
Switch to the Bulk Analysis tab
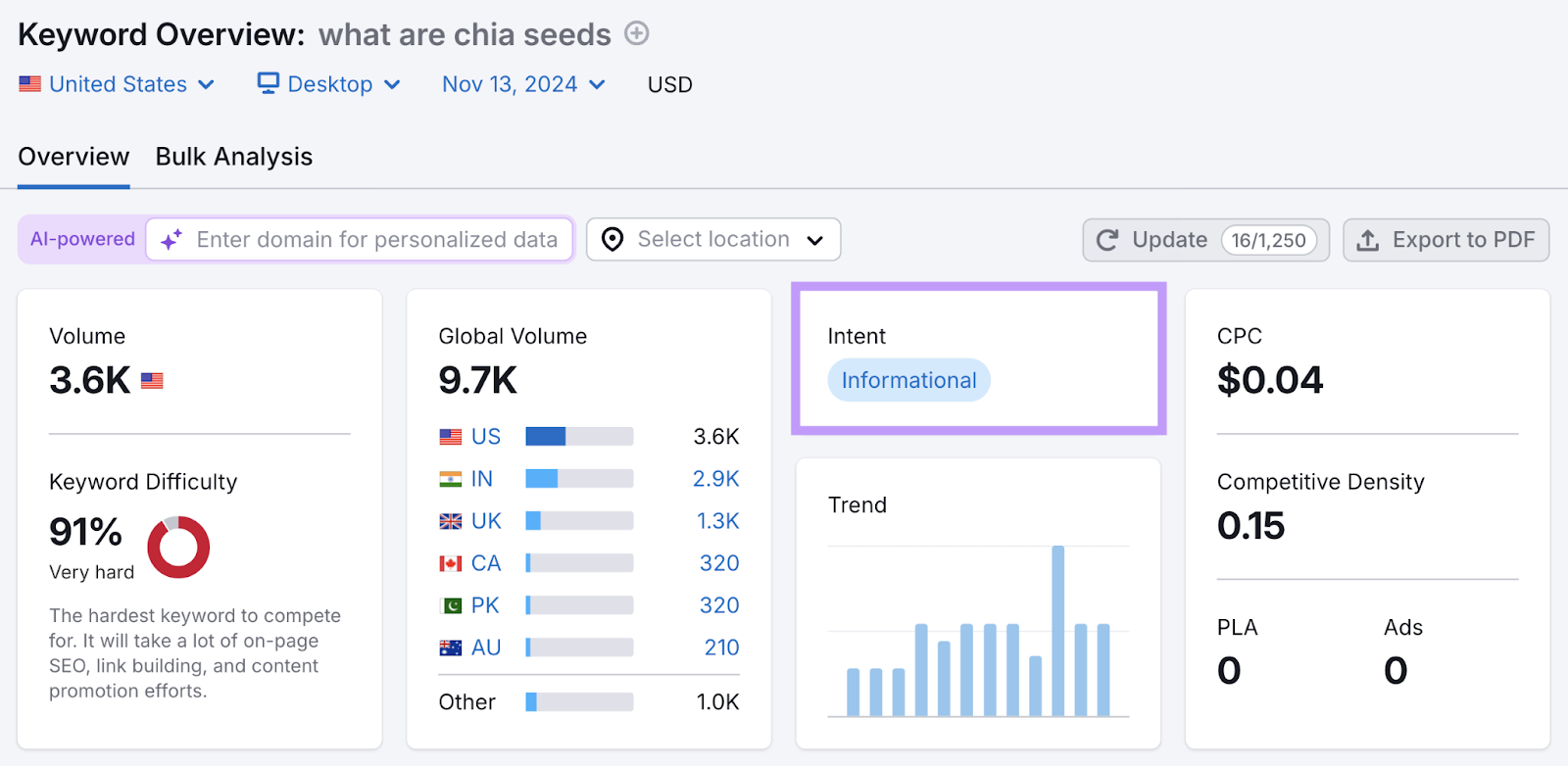pos(233,156)
